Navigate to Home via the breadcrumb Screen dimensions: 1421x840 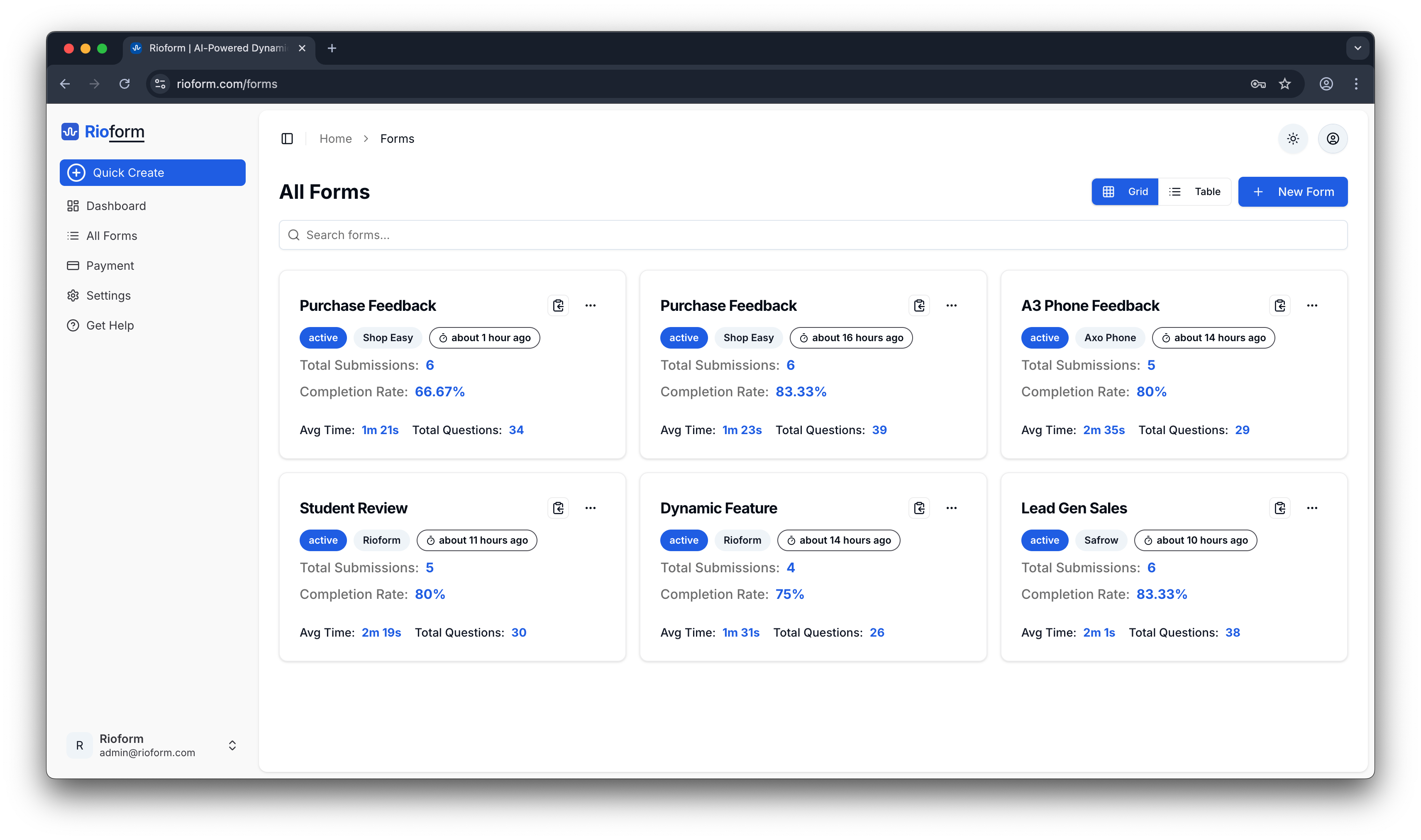click(335, 138)
